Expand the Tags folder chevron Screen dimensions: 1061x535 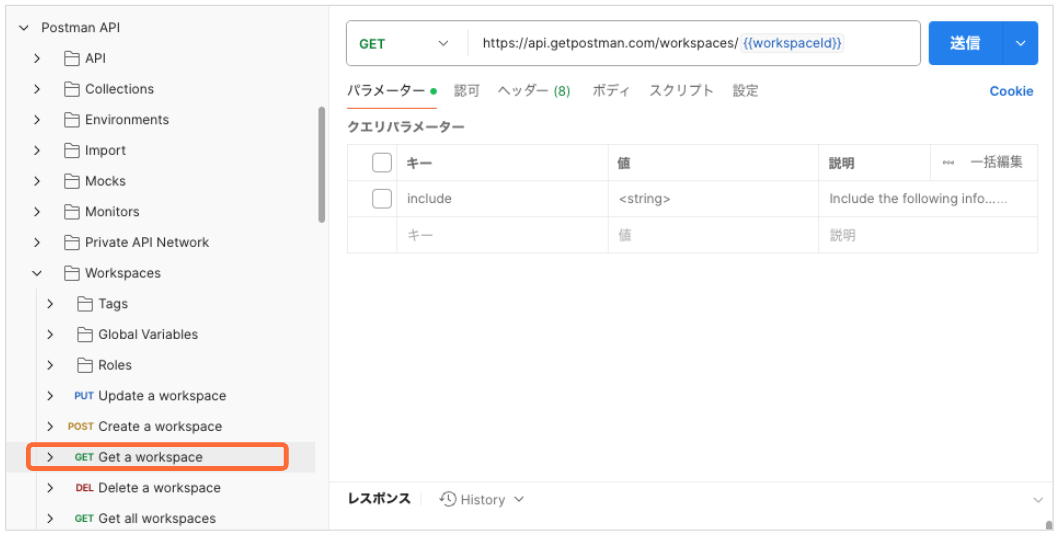(x=50, y=304)
